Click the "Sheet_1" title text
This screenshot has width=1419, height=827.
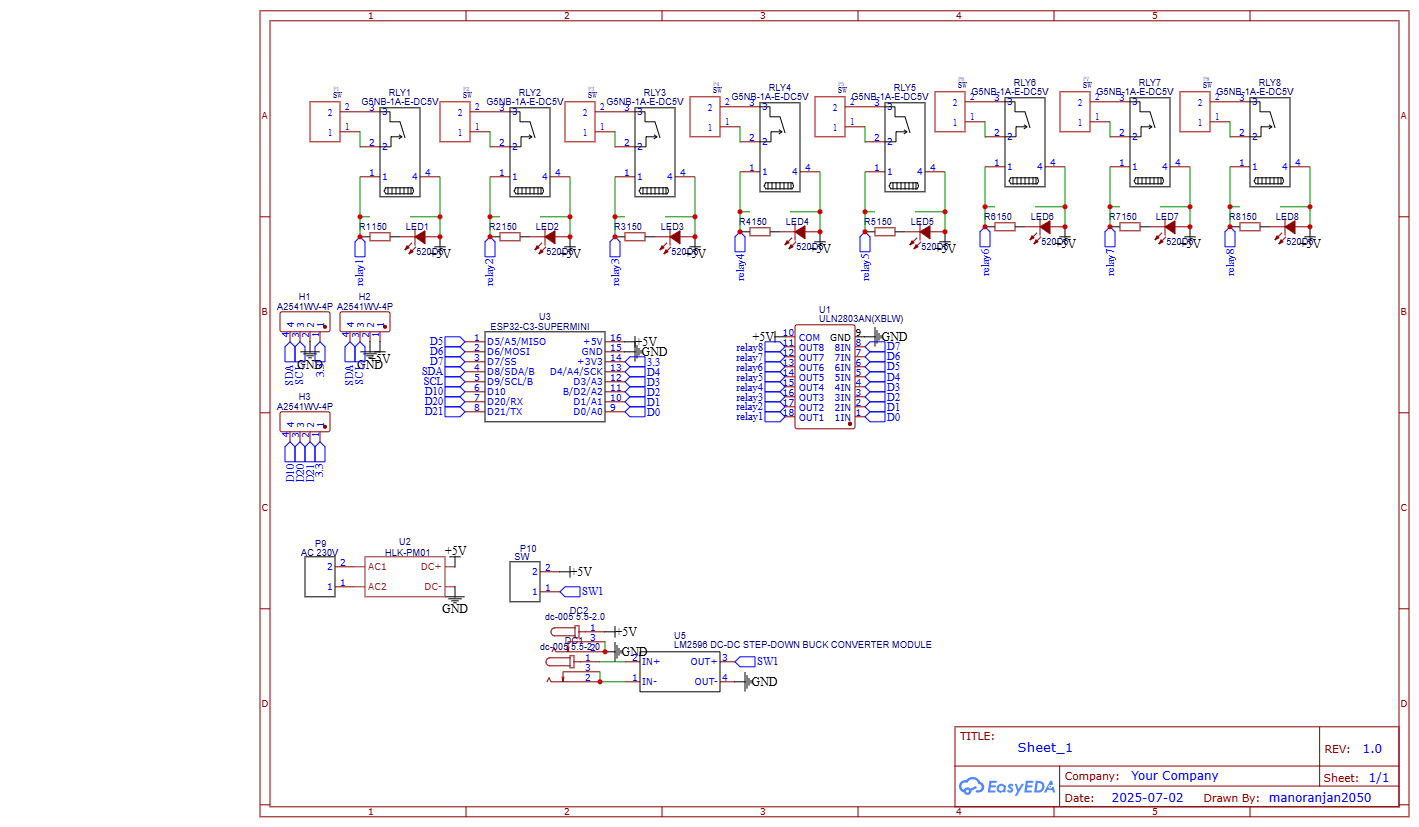[1045, 747]
